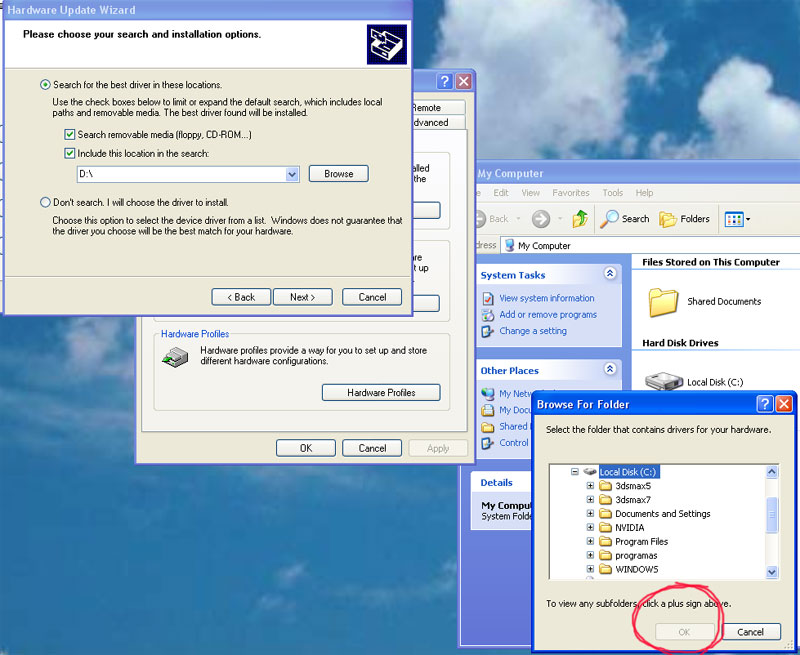Expand the Program Files folder node

pyautogui.click(x=590, y=541)
